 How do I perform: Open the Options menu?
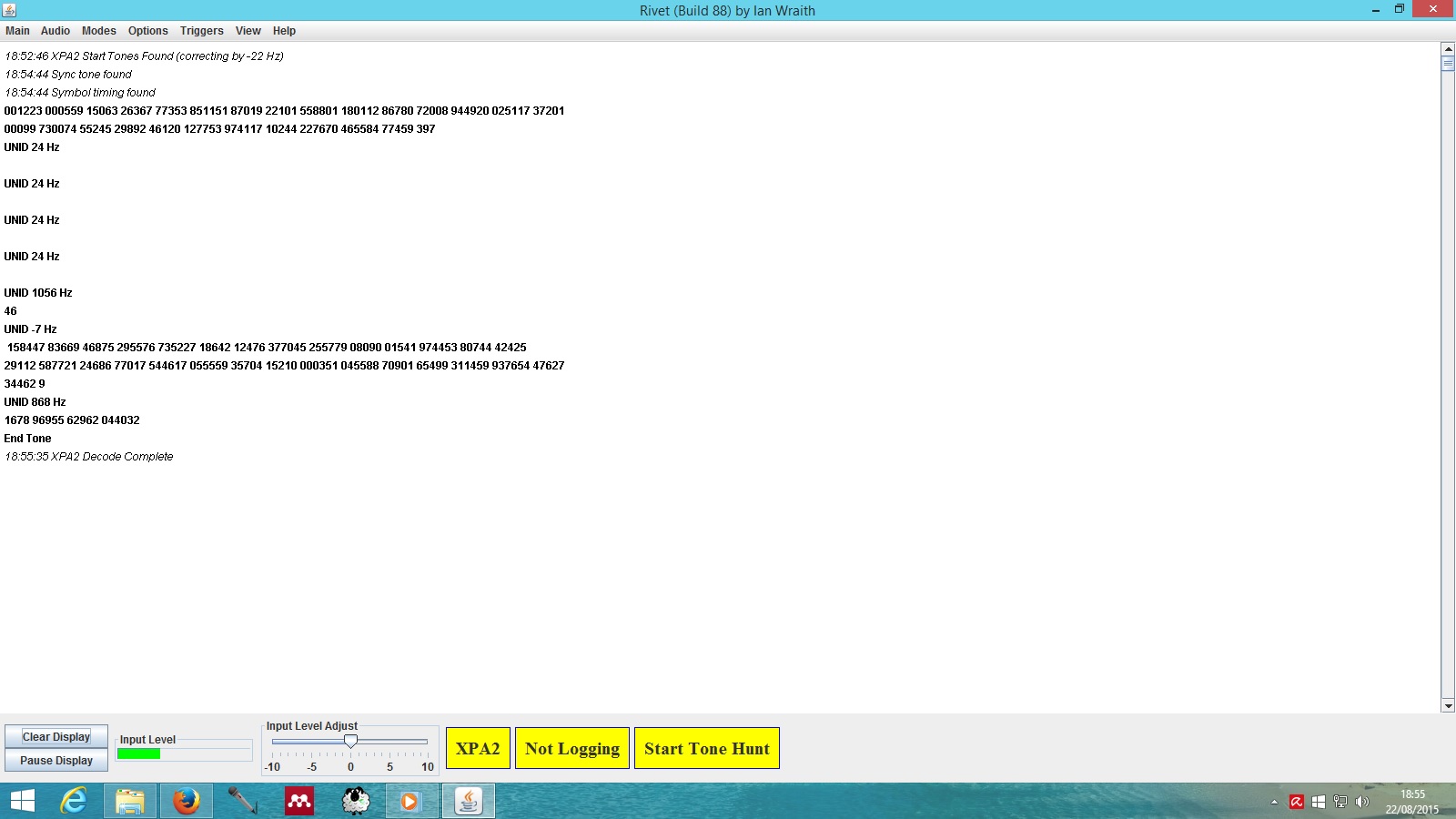pos(147,31)
